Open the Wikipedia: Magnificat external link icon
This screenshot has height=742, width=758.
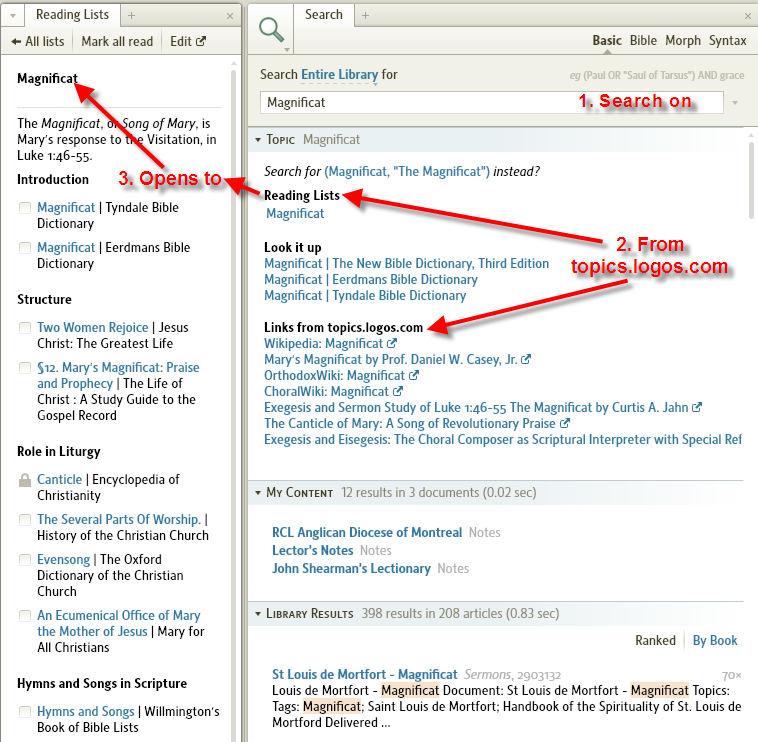point(392,343)
